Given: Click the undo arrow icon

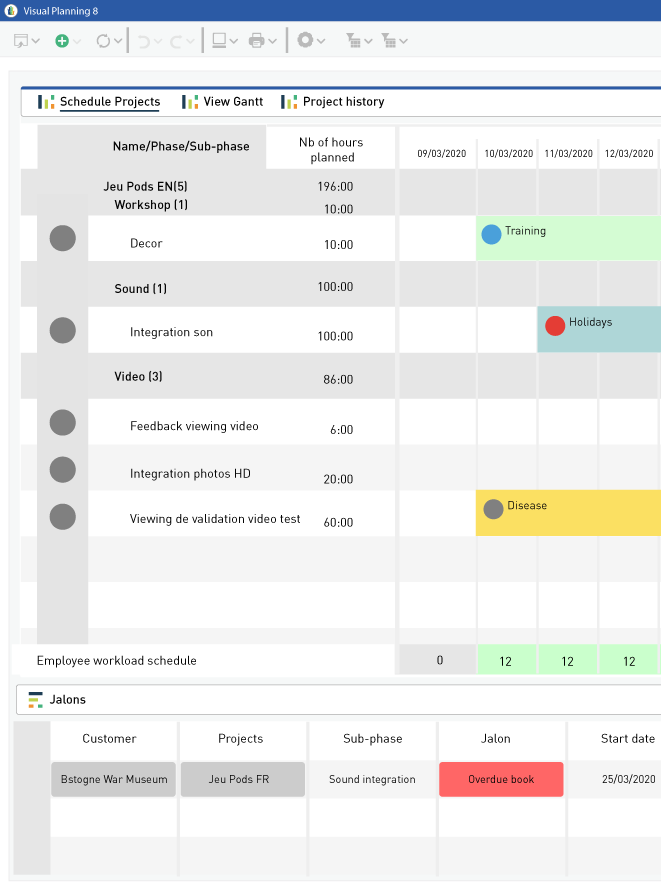Looking at the screenshot, I should tap(144, 41).
